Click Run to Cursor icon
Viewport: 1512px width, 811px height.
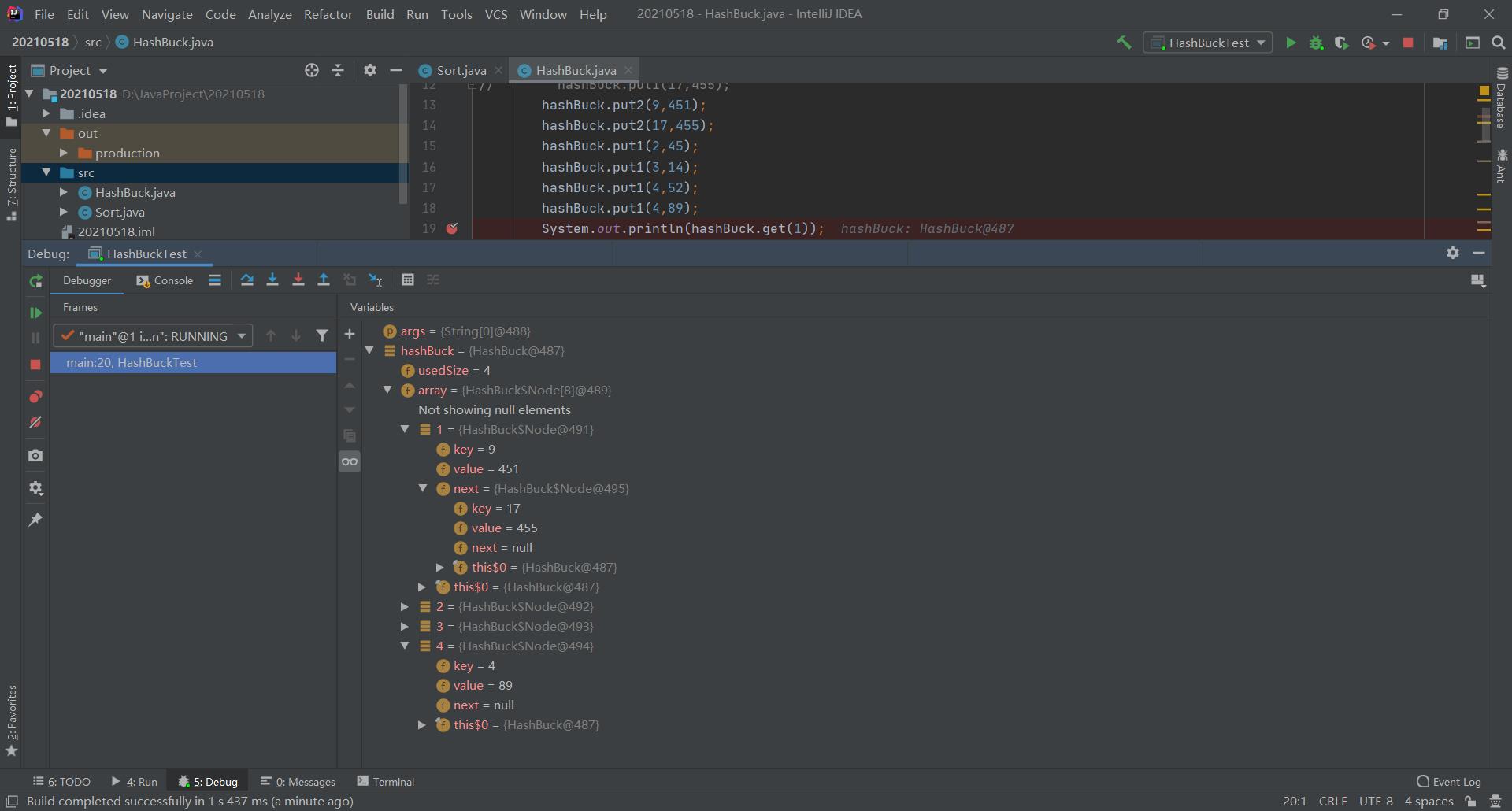[376, 280]
